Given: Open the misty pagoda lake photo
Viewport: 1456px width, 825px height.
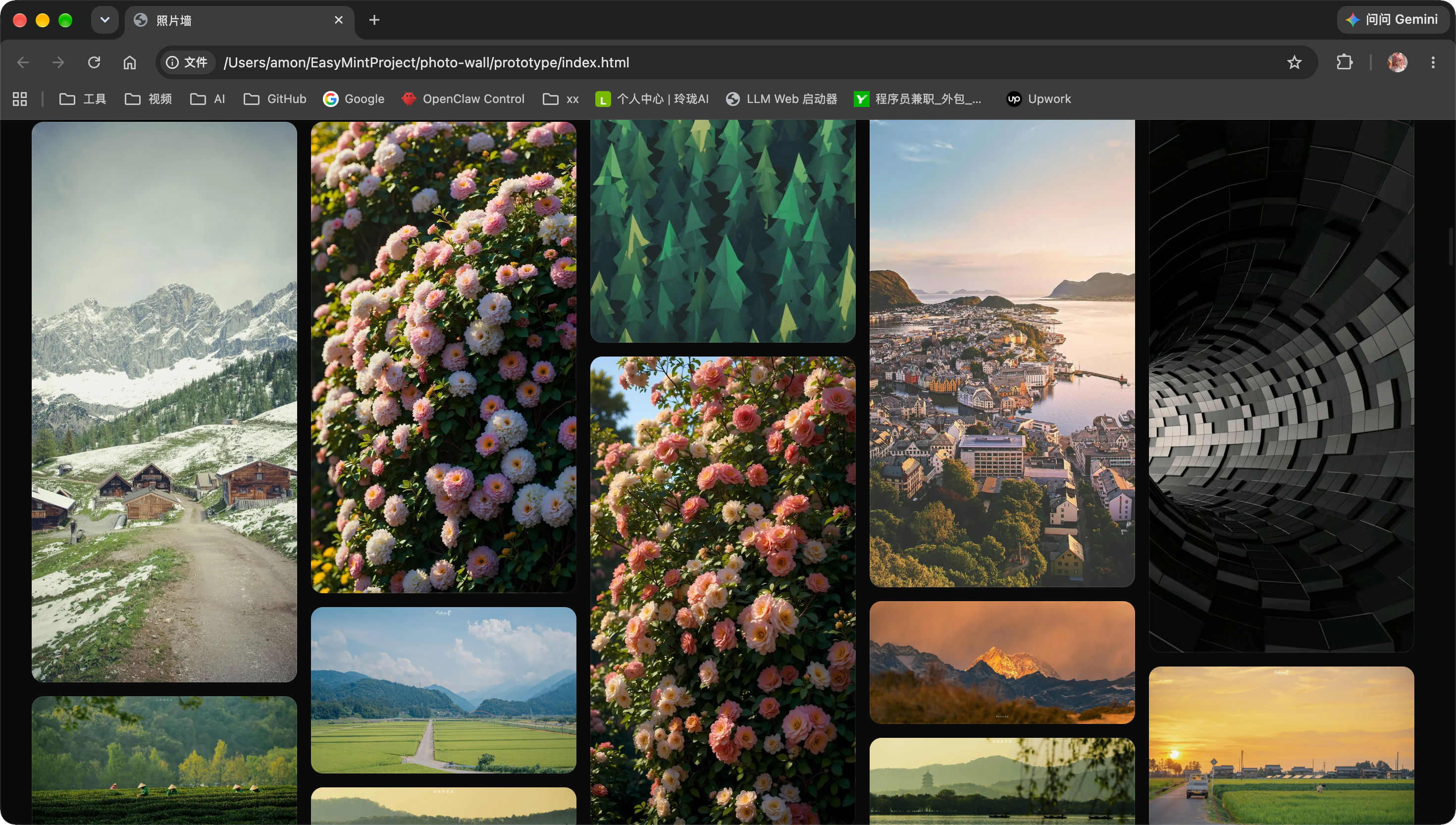Looking at the screenshot, I should click(x=1002, y=781).
